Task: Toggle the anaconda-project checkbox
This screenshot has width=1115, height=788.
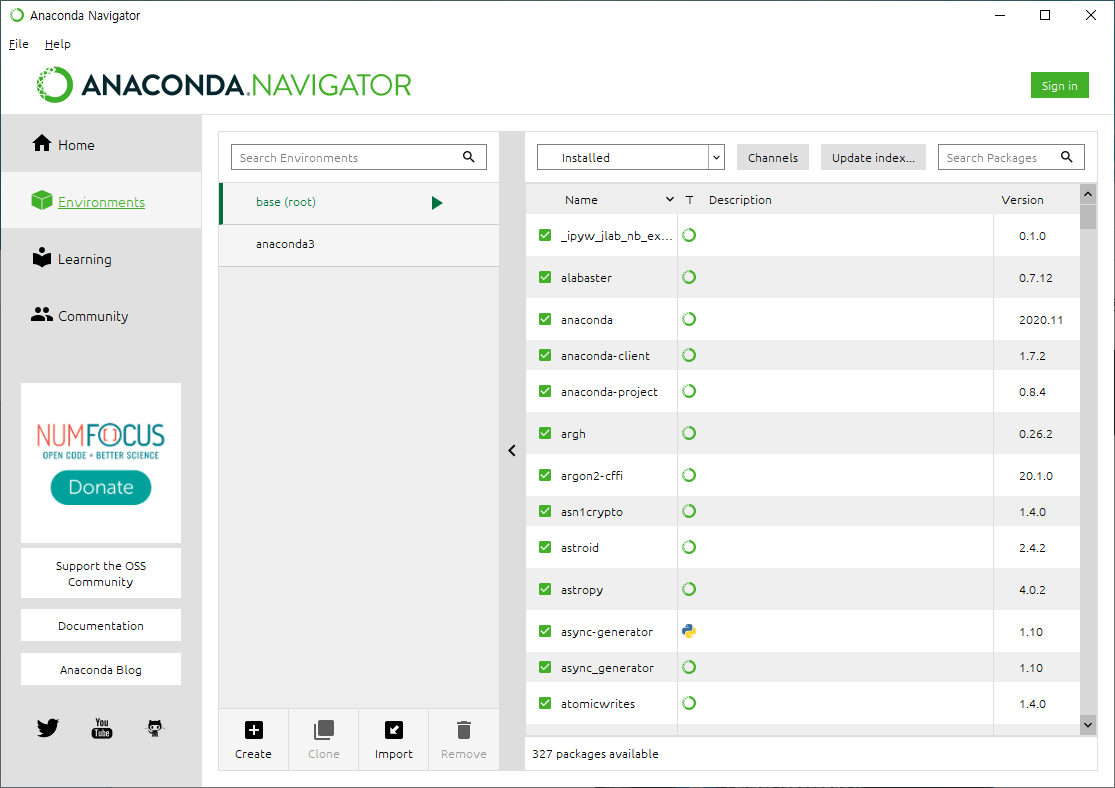Action: (545, 391)
